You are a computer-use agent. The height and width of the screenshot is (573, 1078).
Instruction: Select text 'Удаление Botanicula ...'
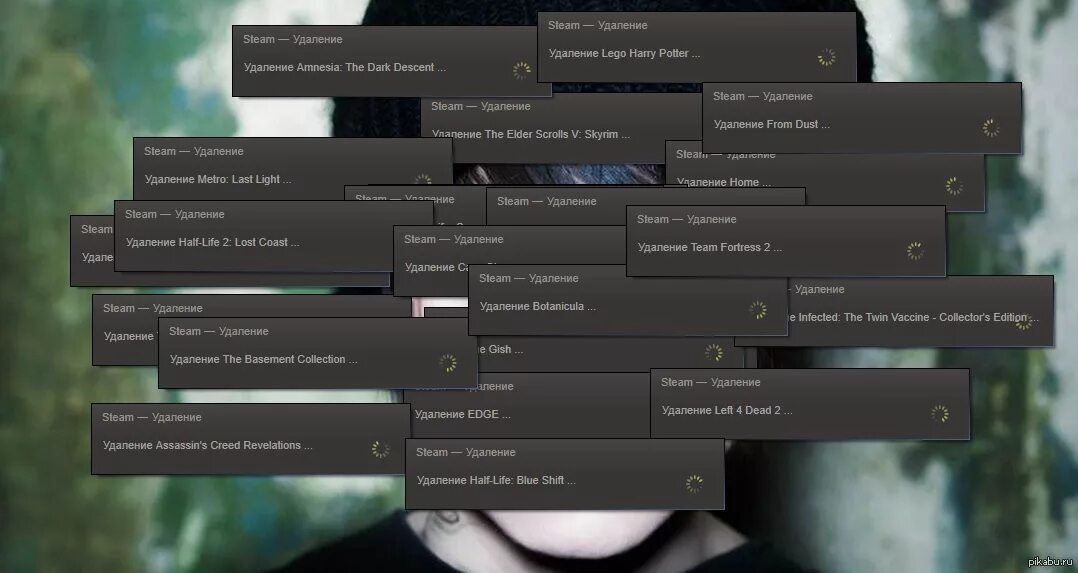click(538, 307)
